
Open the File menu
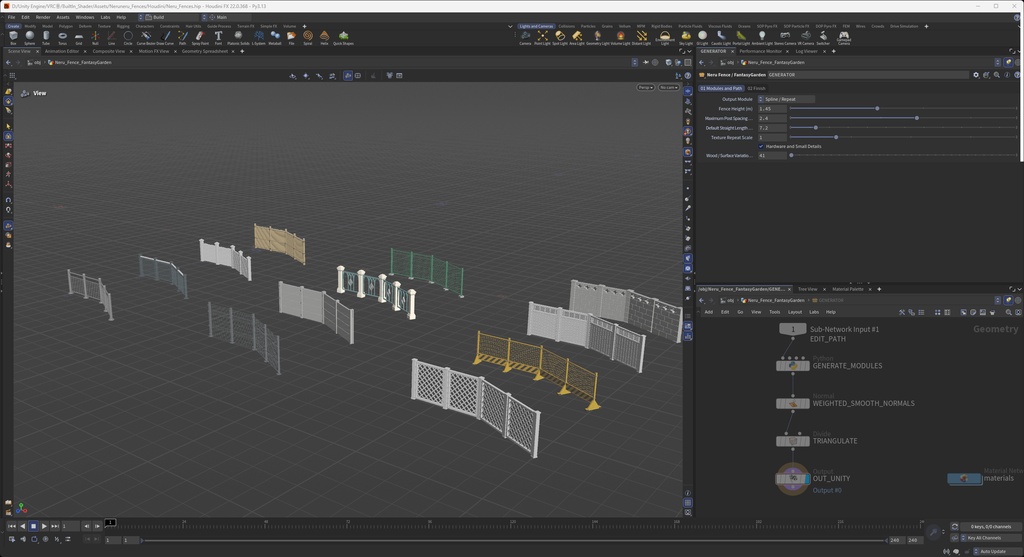tap(11, 17)
